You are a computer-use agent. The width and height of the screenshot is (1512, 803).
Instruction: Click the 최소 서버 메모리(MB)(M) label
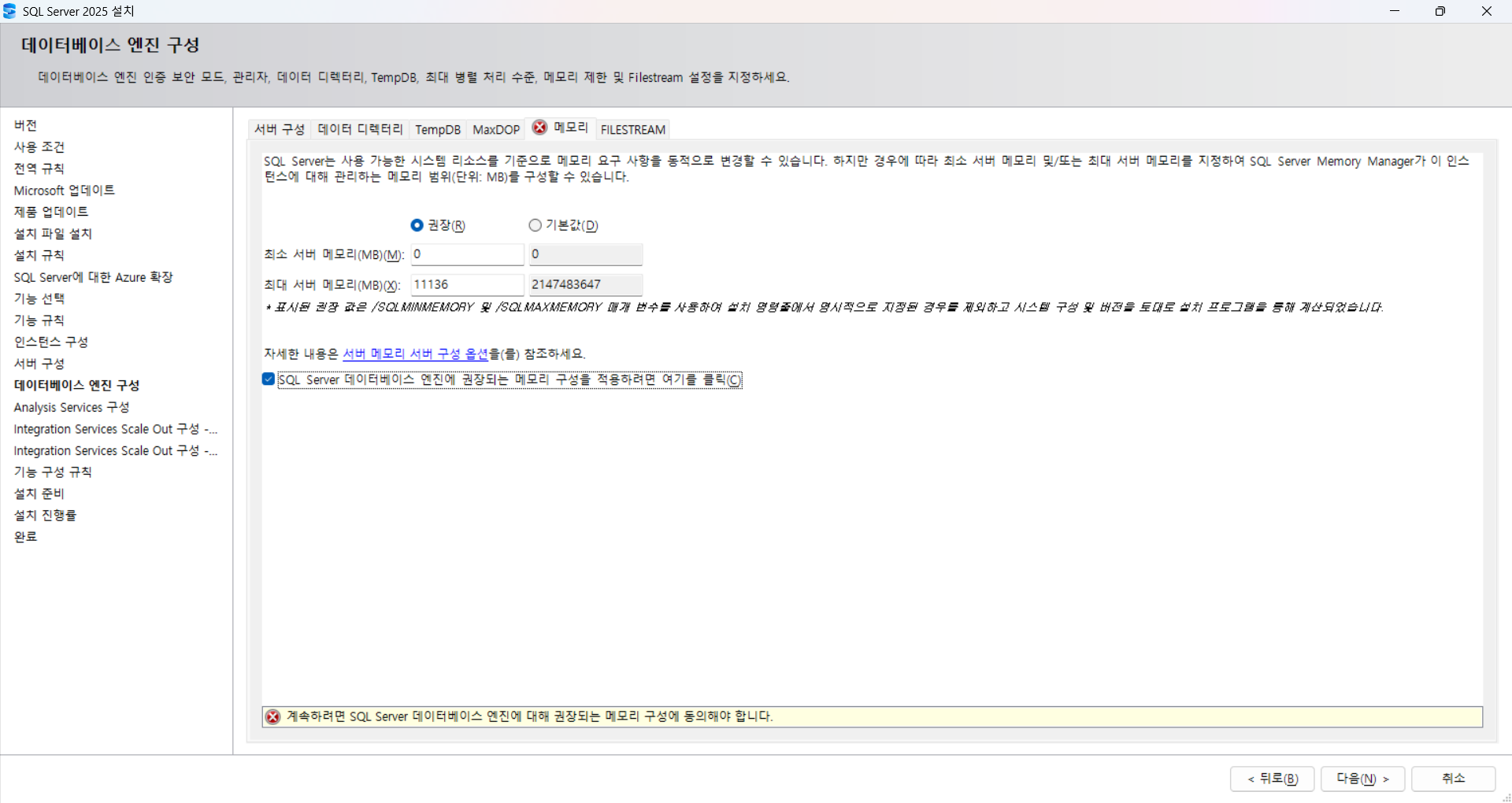334,255
